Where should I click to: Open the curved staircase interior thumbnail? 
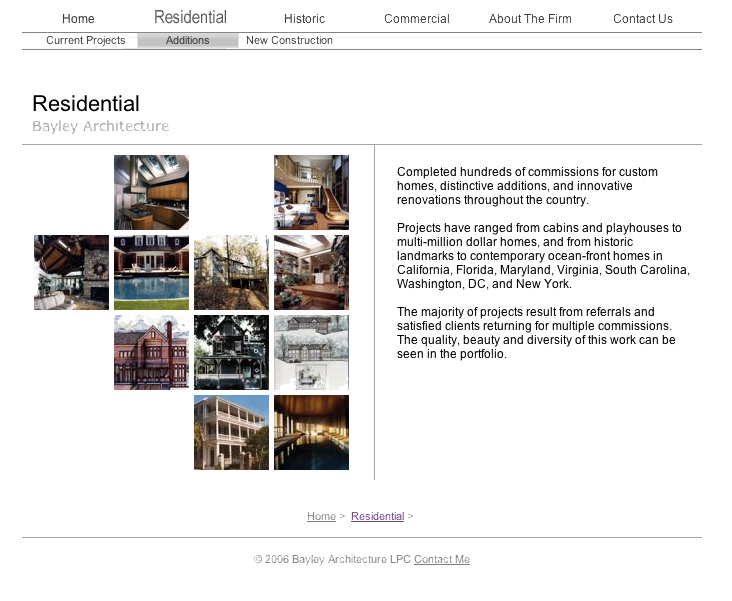click(x=311, y=192)
